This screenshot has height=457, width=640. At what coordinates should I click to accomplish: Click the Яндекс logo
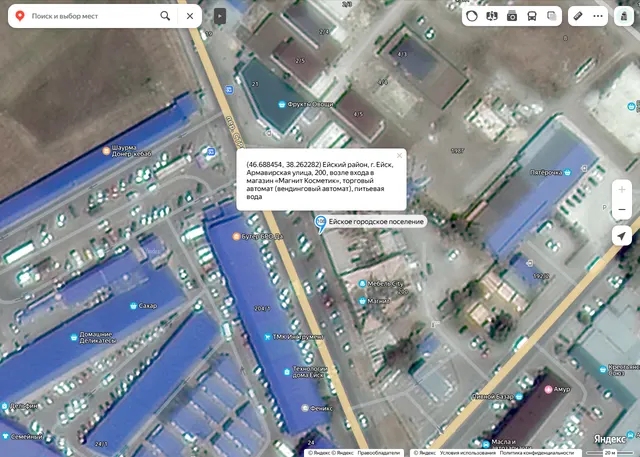coord(609,439)
